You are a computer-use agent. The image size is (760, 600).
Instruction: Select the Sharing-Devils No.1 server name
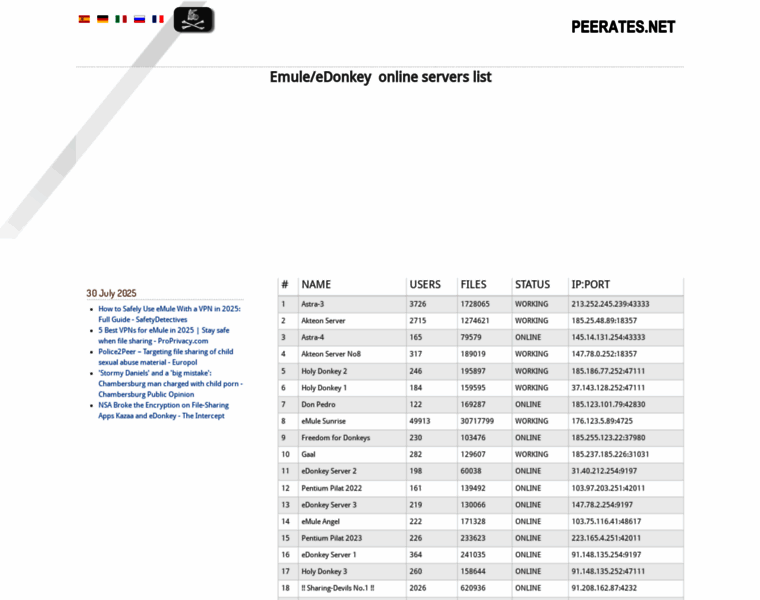pyautogui.click(x=338, y=588)
